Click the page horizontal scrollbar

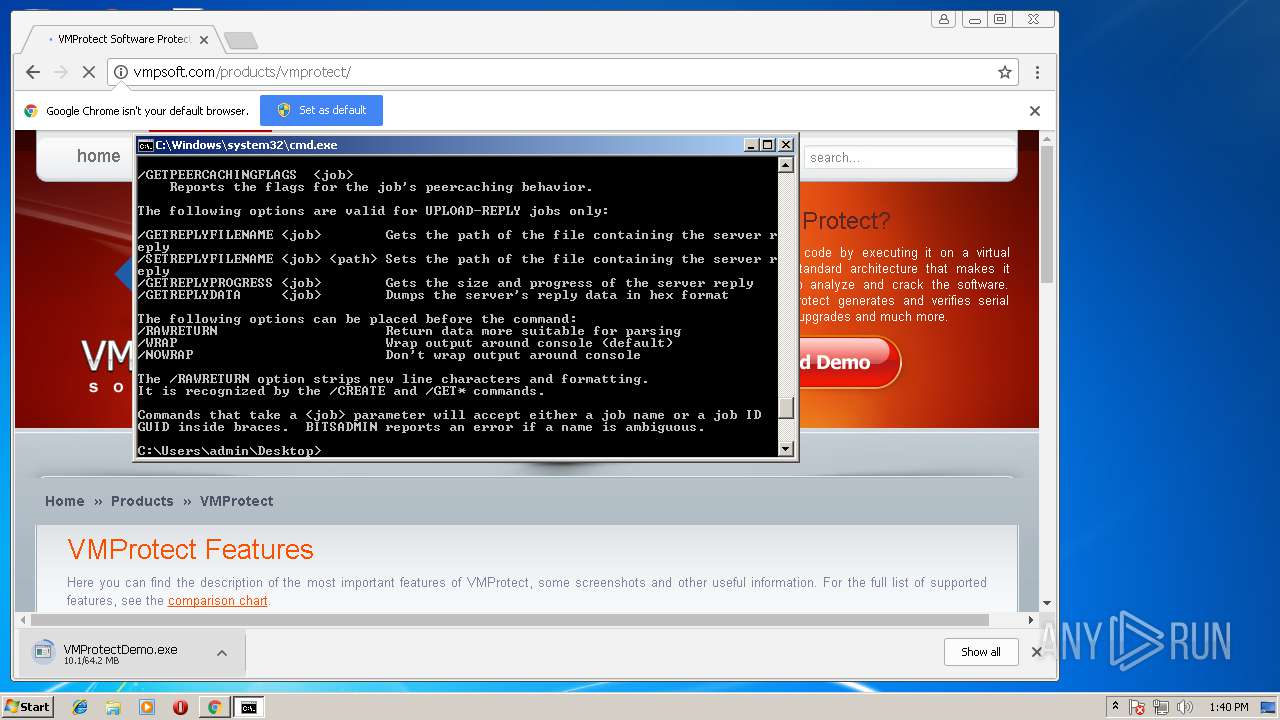(510, 620)
